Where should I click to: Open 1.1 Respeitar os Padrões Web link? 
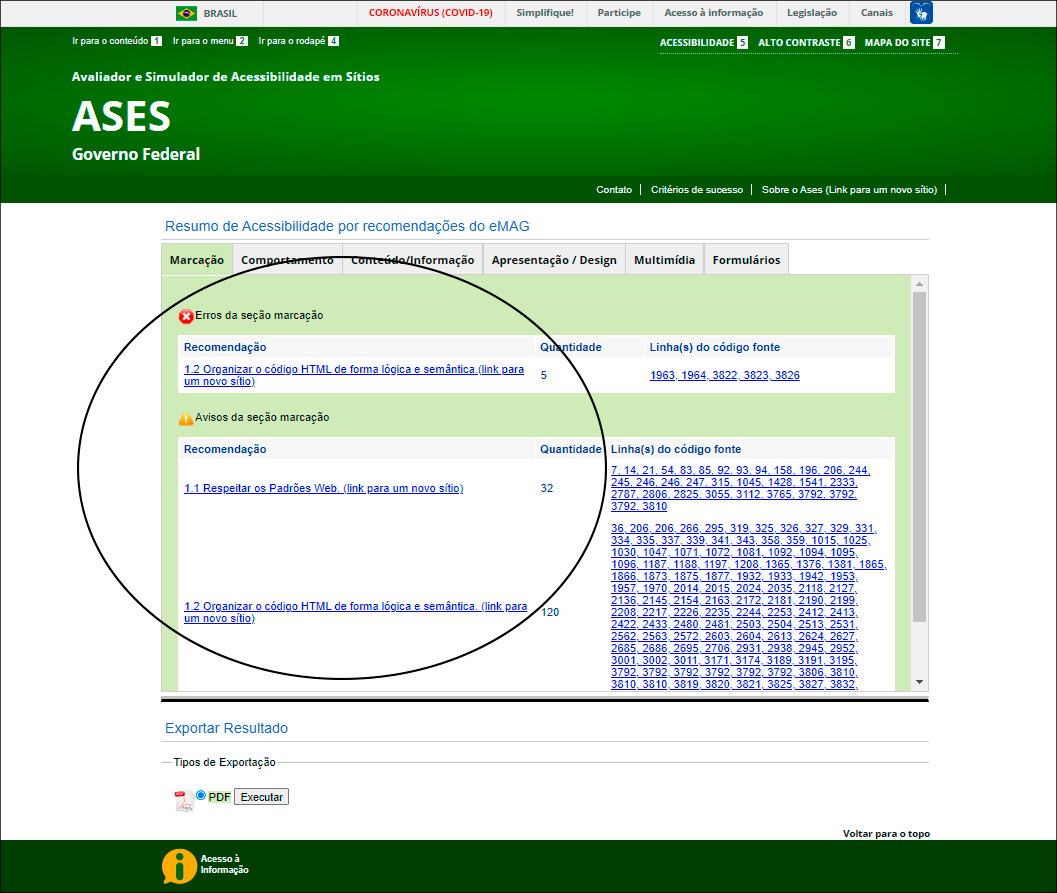pos(323,489)
